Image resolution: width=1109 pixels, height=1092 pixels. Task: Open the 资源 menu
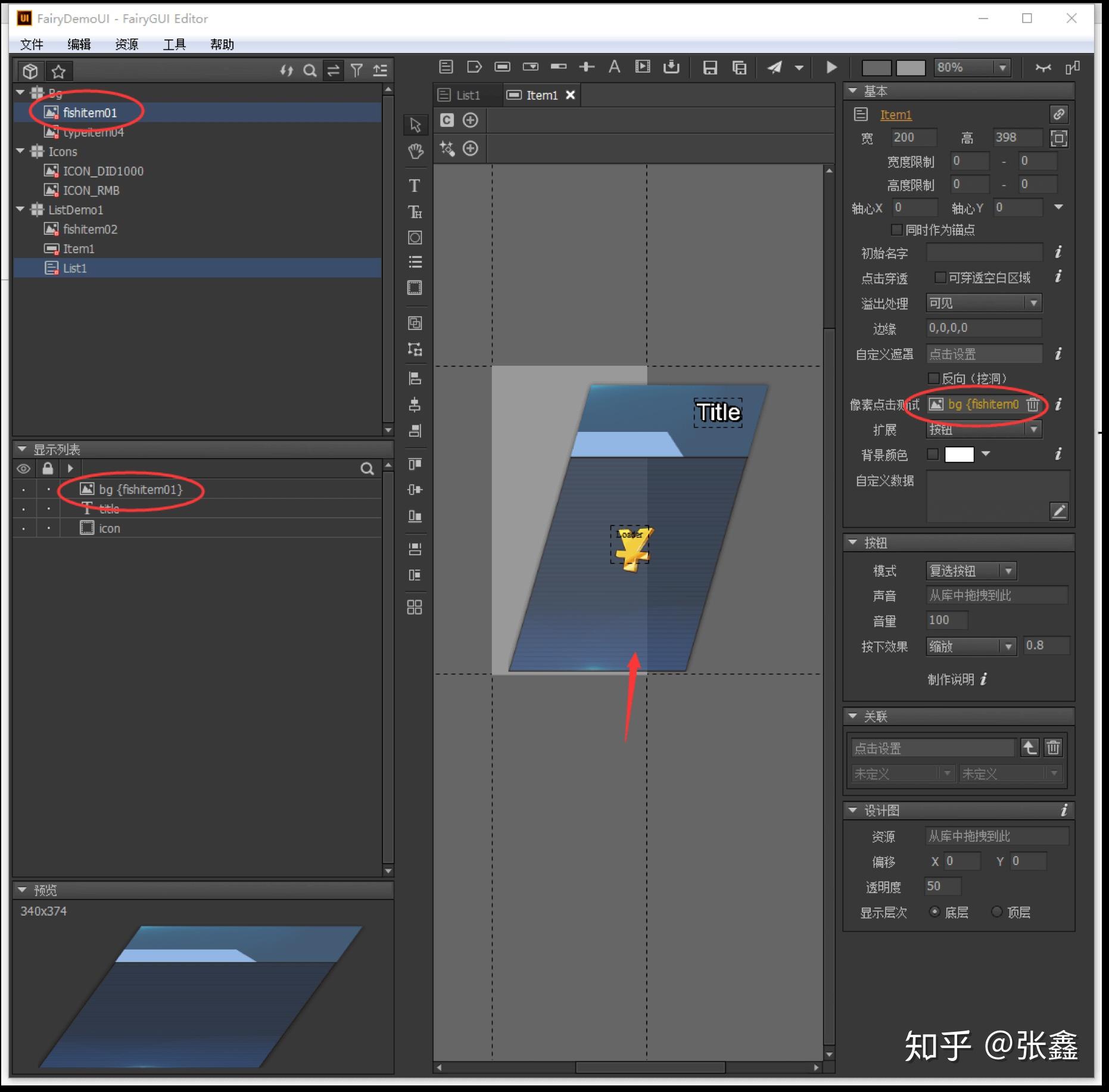point(126,45)
